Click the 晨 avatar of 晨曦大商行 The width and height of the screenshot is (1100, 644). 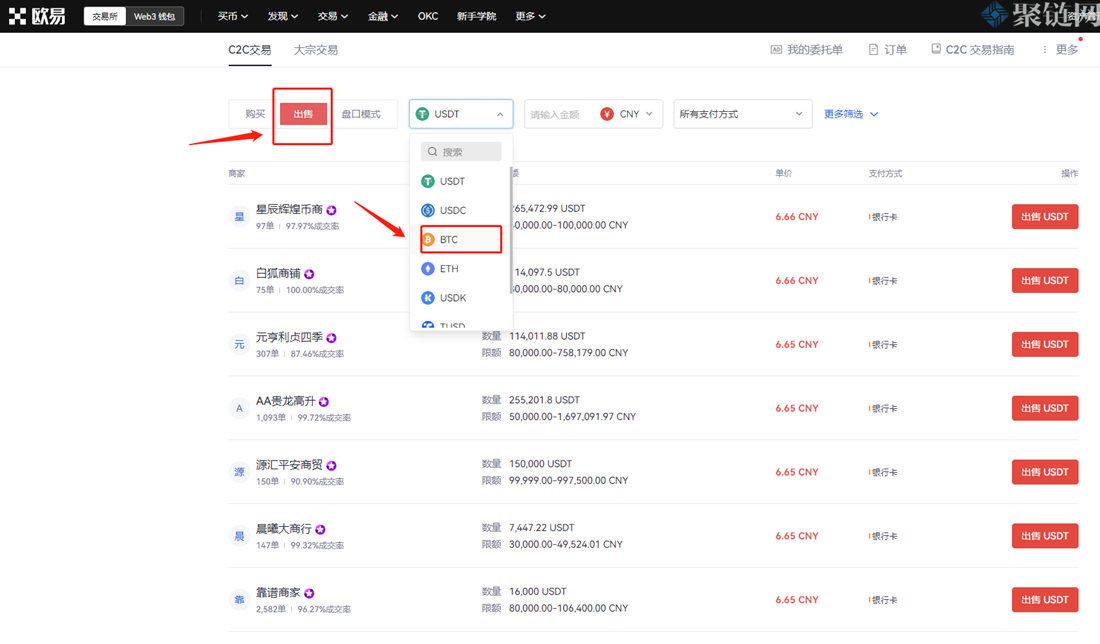(x=239, y=536)
